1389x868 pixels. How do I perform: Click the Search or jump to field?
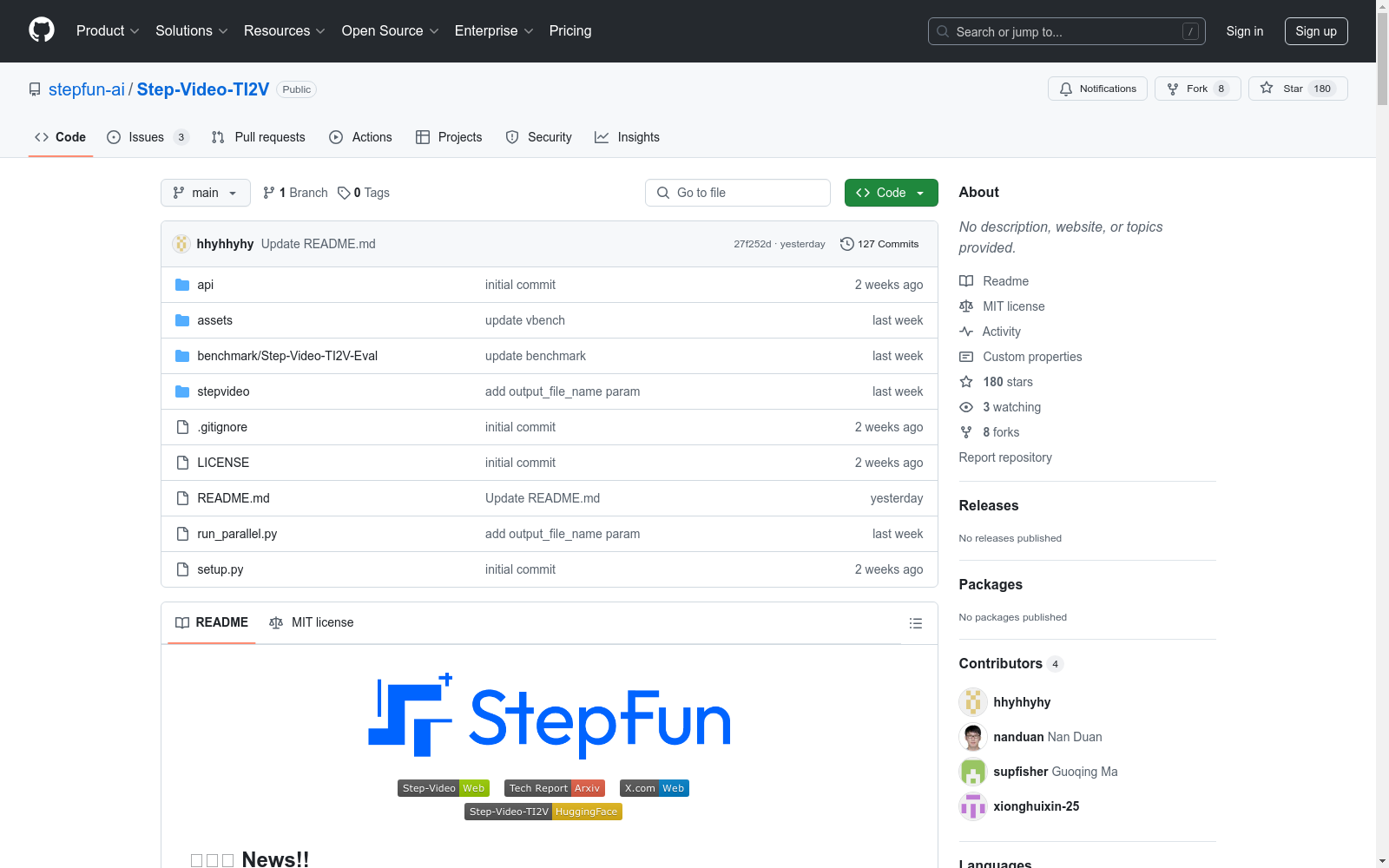[x=1067, y=31]
